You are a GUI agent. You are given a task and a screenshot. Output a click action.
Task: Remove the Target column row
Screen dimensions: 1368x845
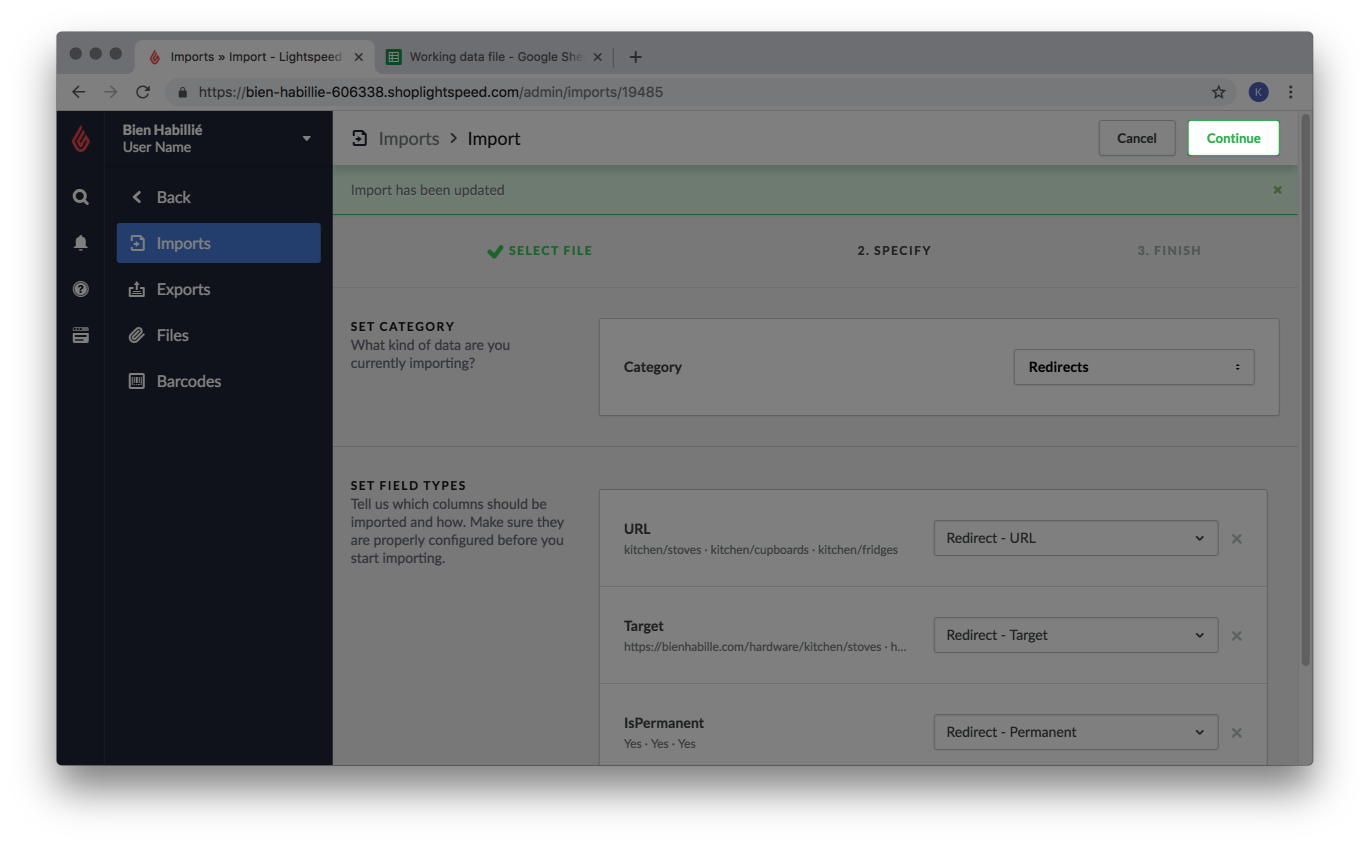pos(1237,636)
